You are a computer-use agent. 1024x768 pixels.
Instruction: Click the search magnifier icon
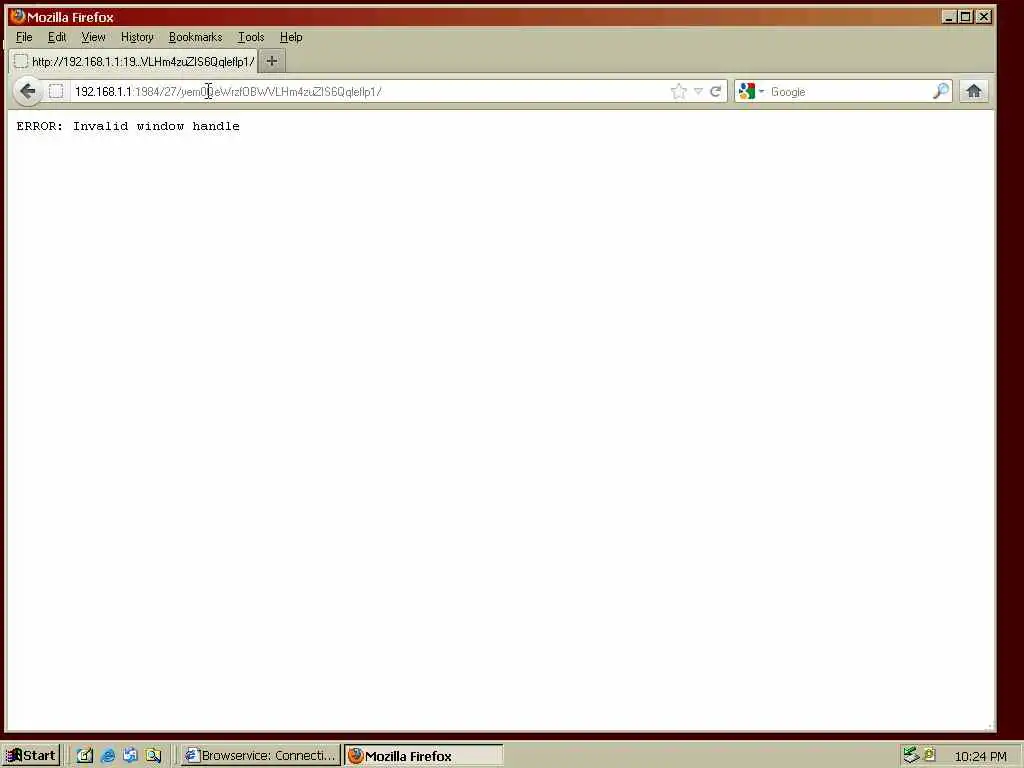tap(941, 91)
